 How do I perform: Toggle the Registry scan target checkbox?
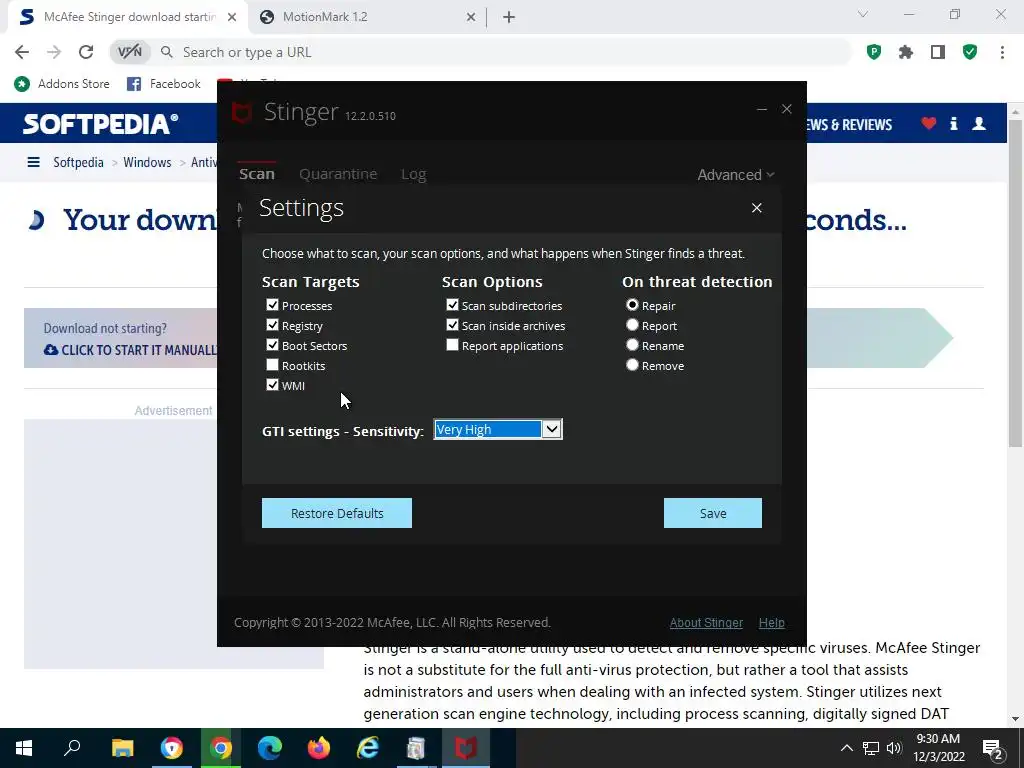pyautogui.click(x=272, y=325)
